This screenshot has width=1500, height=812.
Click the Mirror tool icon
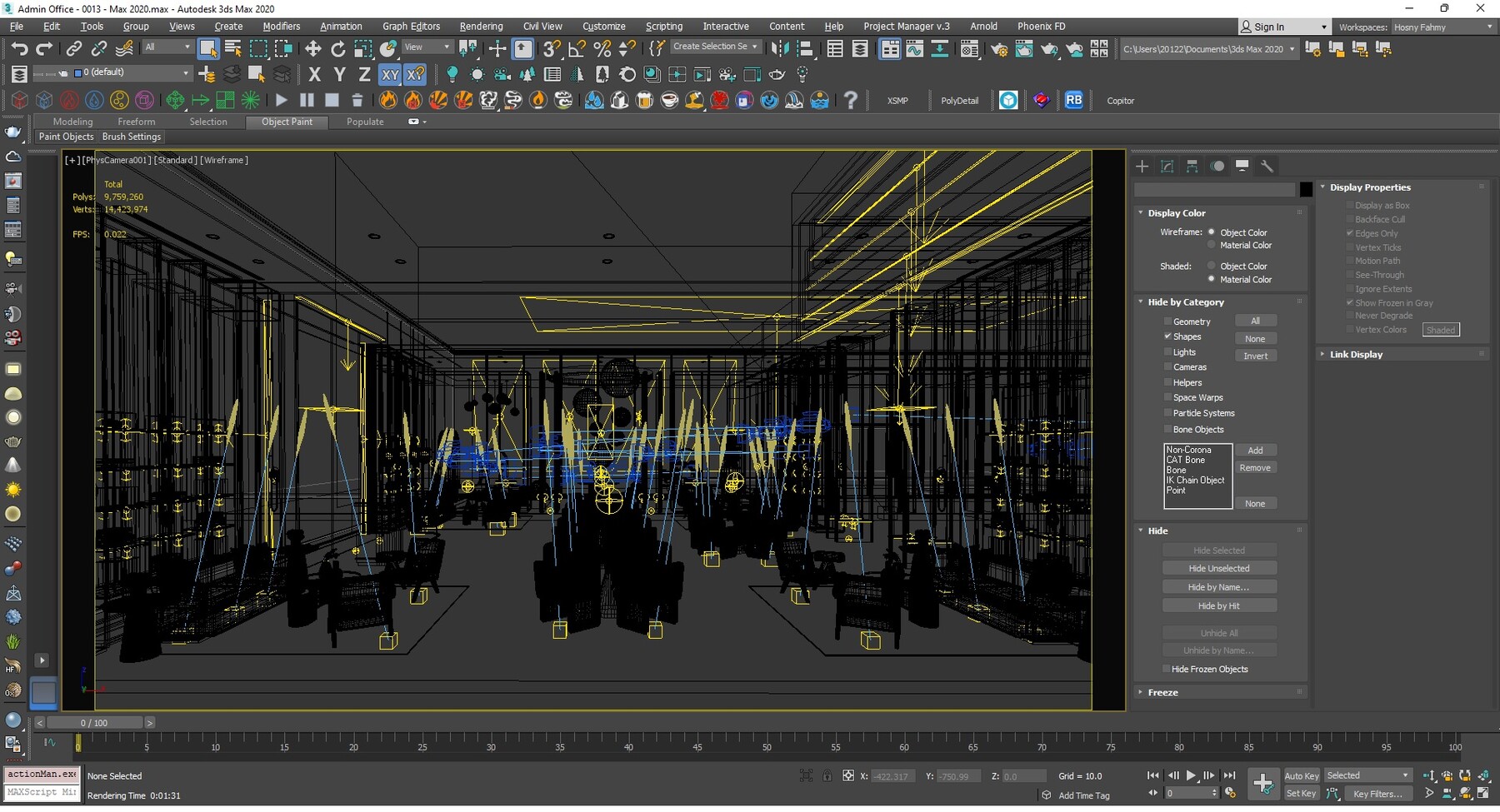pyautogui.click(x=779, y=49)
